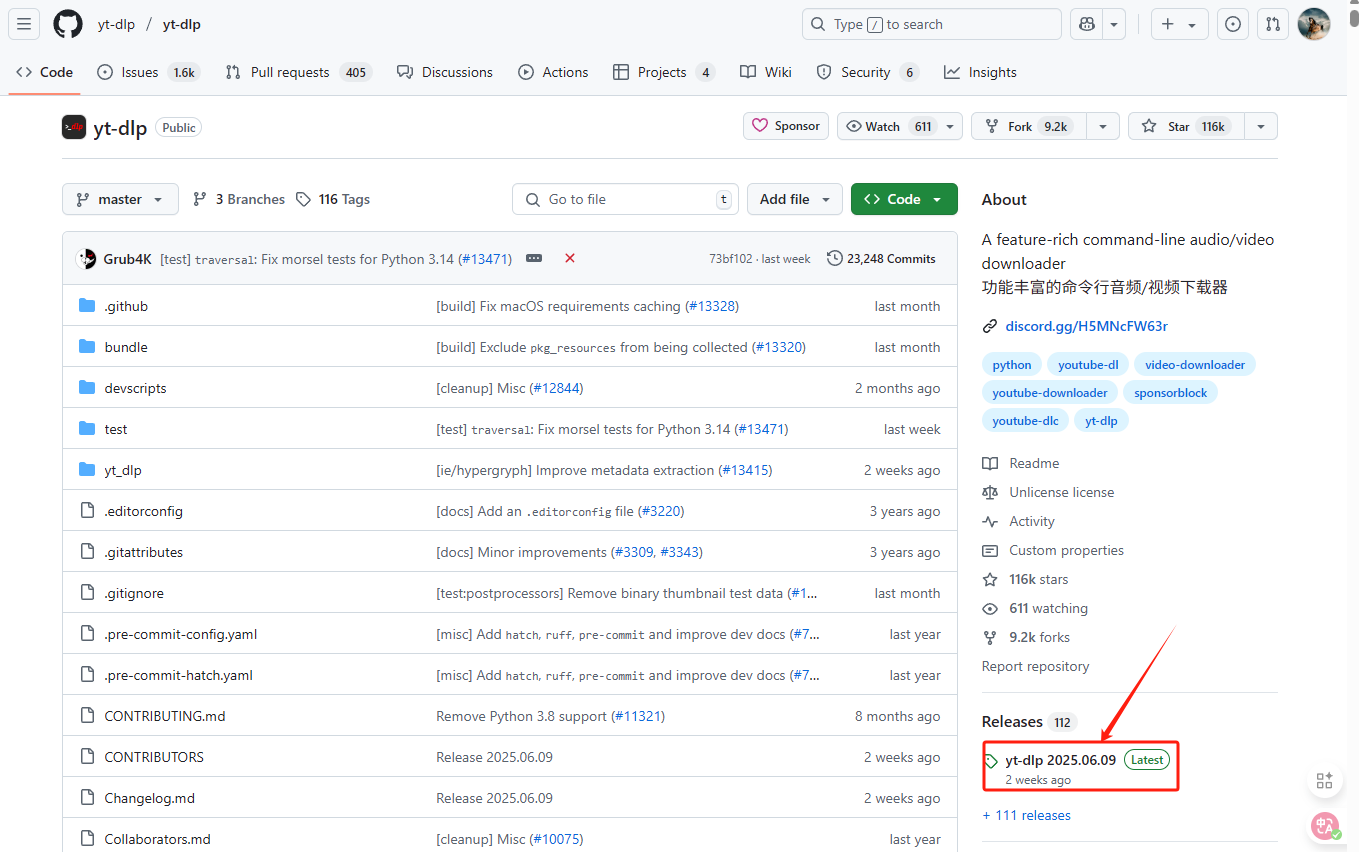This screenshot has width=1359, height=852.
Task: Focus the Go to file search field
Action: [625, 199]
